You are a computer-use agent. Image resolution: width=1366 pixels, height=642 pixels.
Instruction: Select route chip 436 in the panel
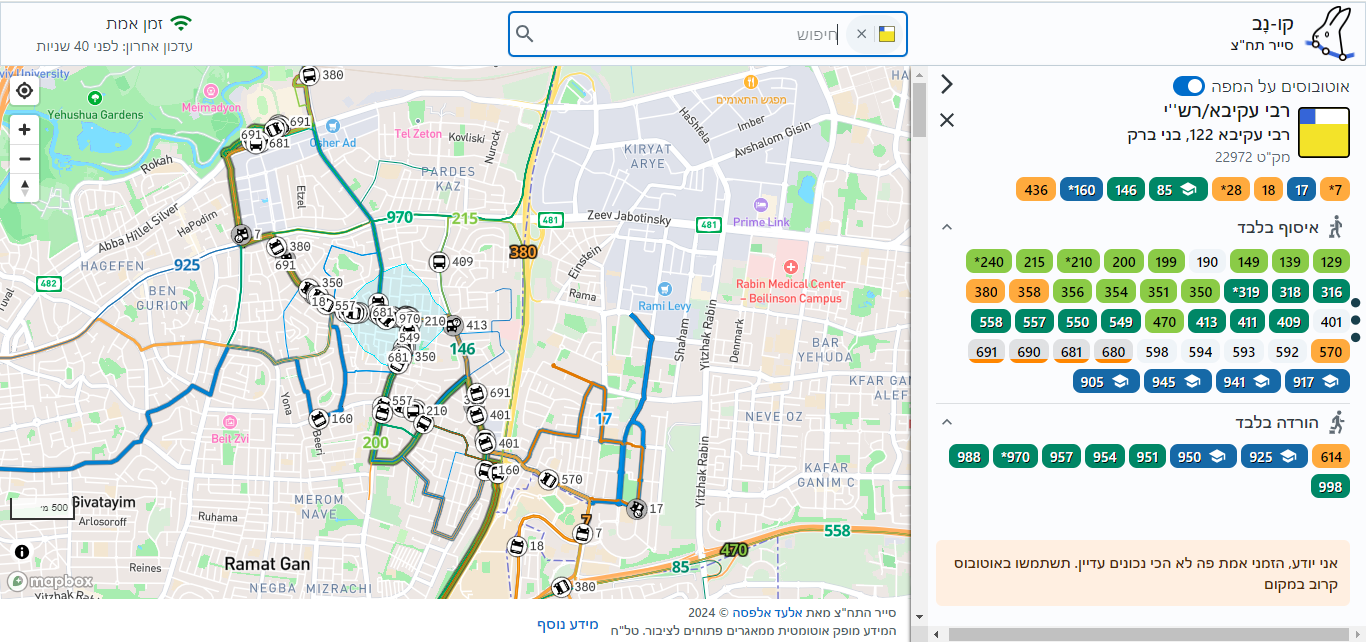(1037, 189)
